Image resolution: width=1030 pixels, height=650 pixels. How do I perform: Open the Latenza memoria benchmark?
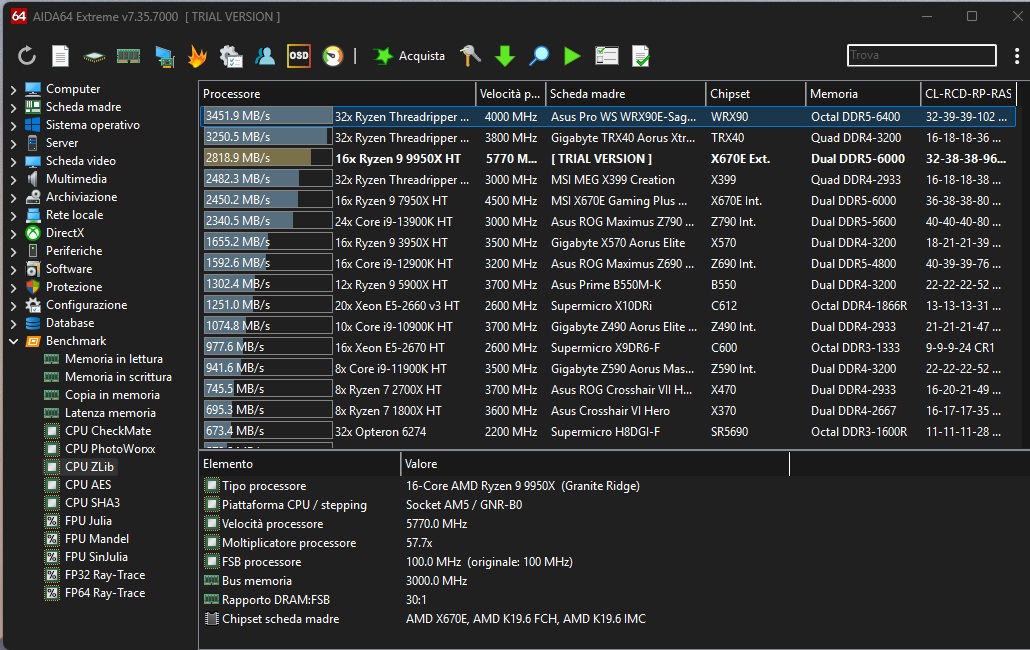click(110, 413)
